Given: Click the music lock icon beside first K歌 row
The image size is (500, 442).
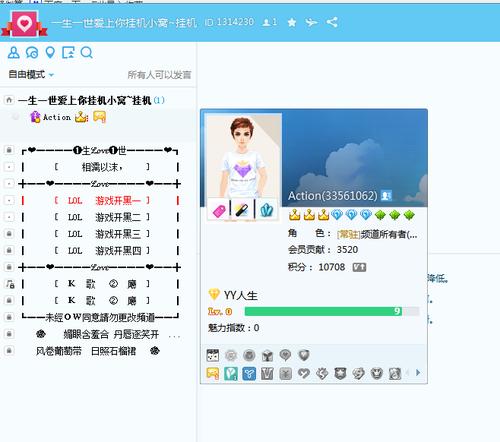Looking at the screenshot, I should (x=9, y=284).
